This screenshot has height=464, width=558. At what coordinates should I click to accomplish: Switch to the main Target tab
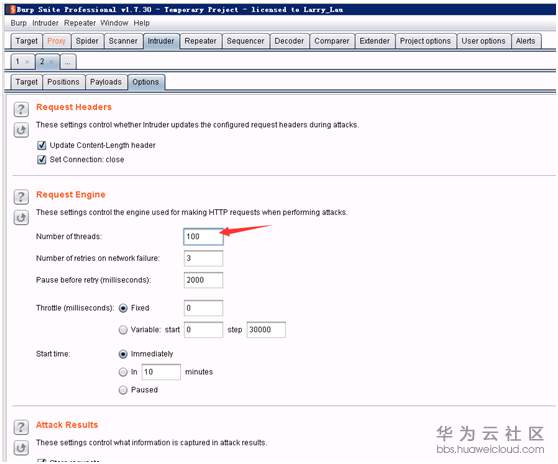point(26,41)
